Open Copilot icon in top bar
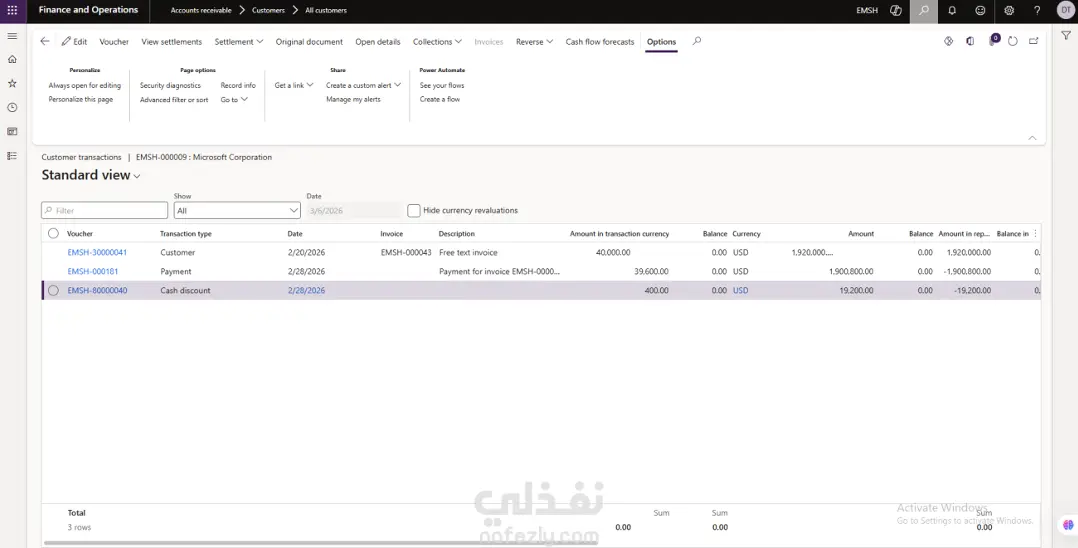 point(896,10)
